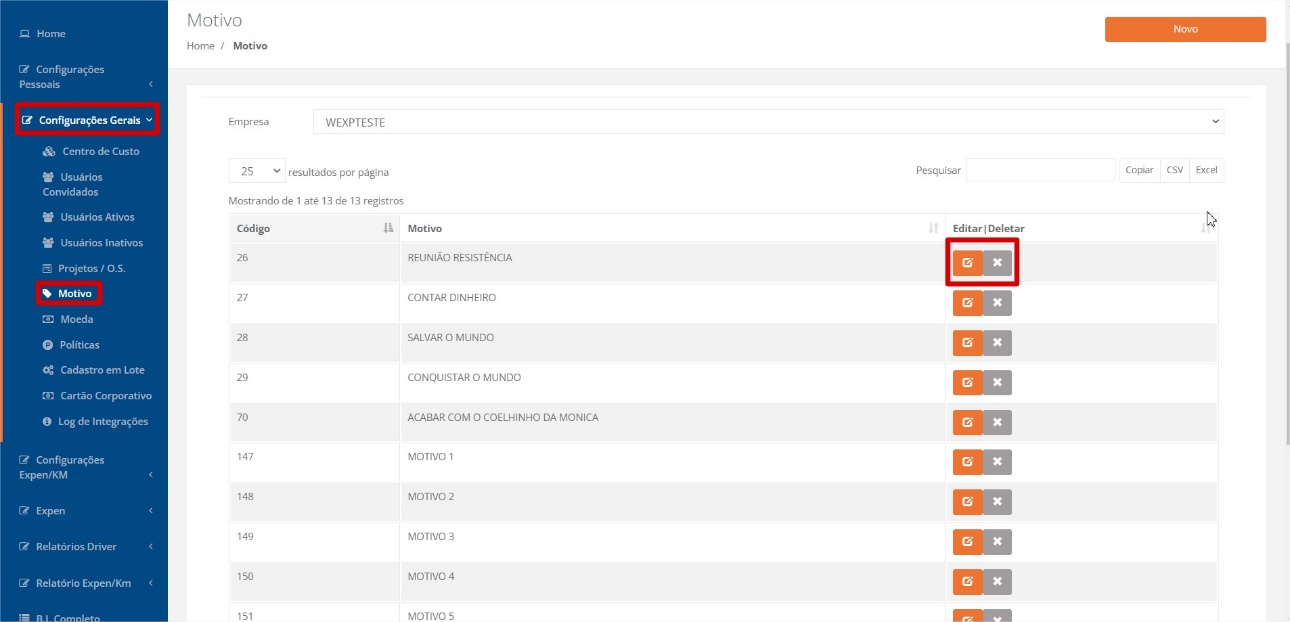Click the Políticas circle icon
This screenshot has height=622, width=1290.
tap(48, 345)
